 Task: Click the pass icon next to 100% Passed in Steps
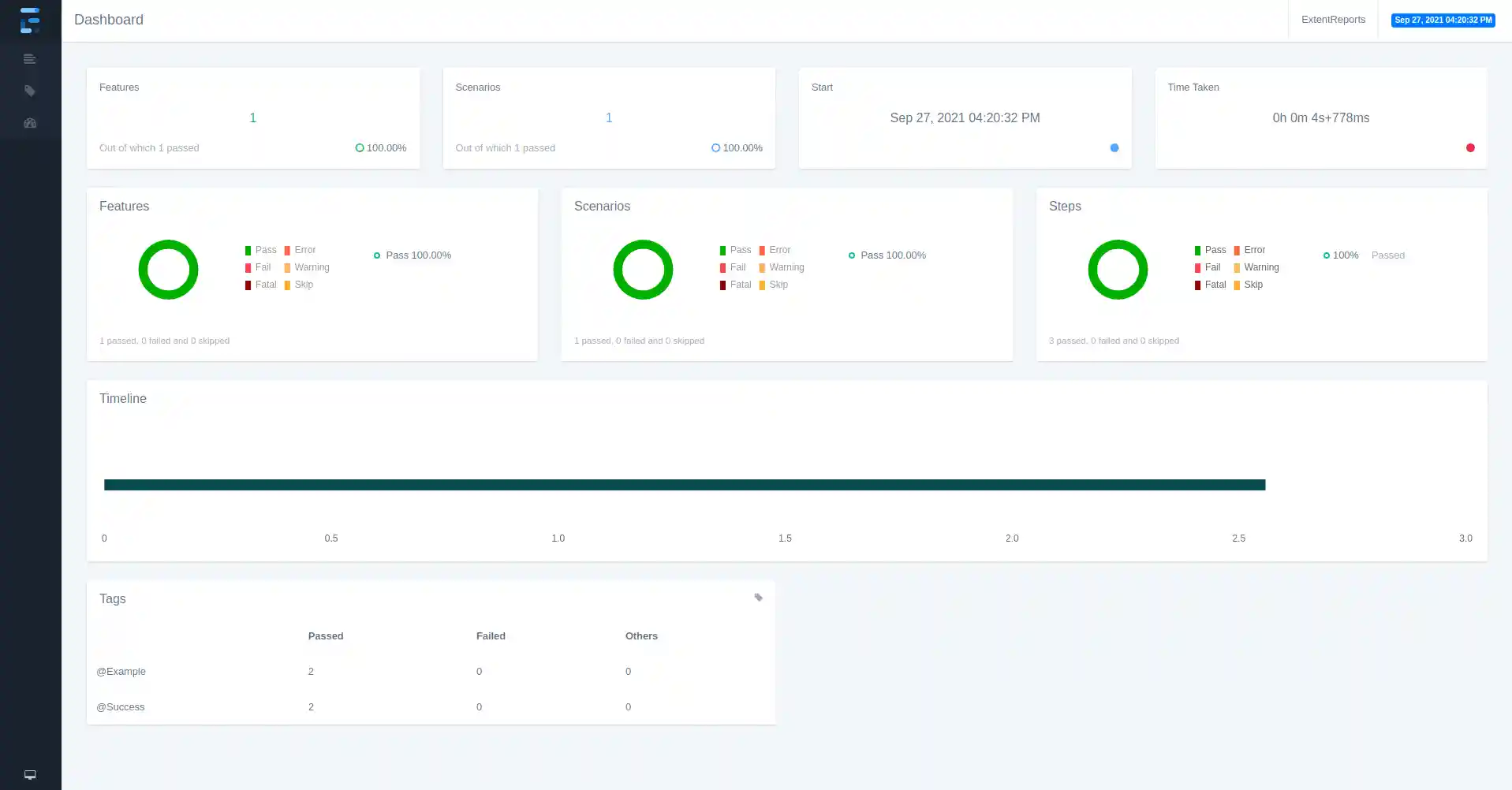1326,255
